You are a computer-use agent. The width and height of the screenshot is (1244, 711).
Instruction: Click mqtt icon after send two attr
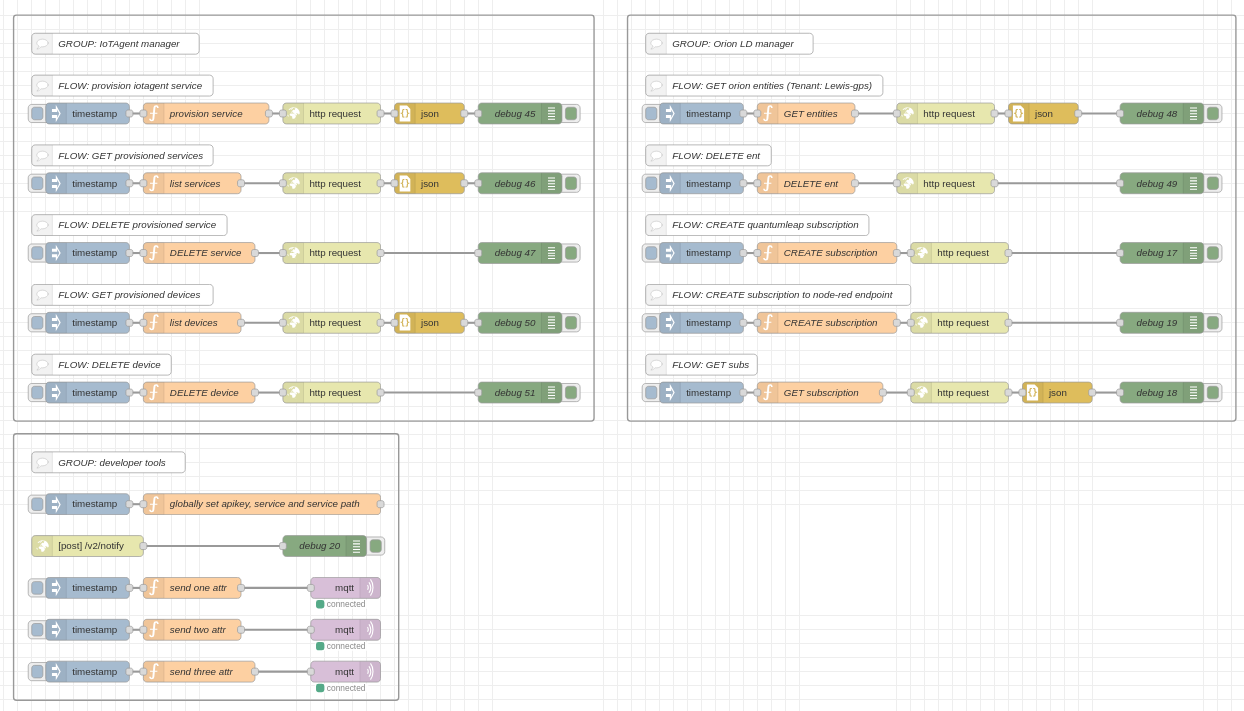pyautogui.click(x=370, y=630)
